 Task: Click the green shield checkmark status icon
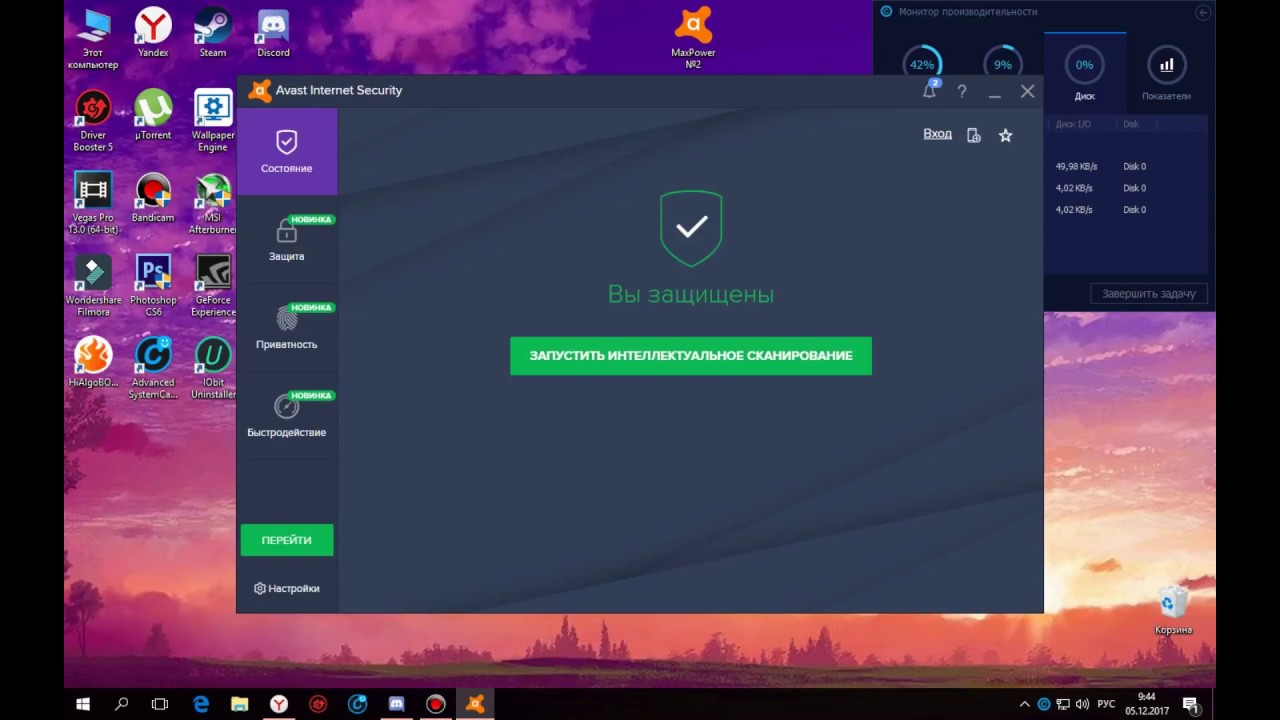[x=691, y=229]
